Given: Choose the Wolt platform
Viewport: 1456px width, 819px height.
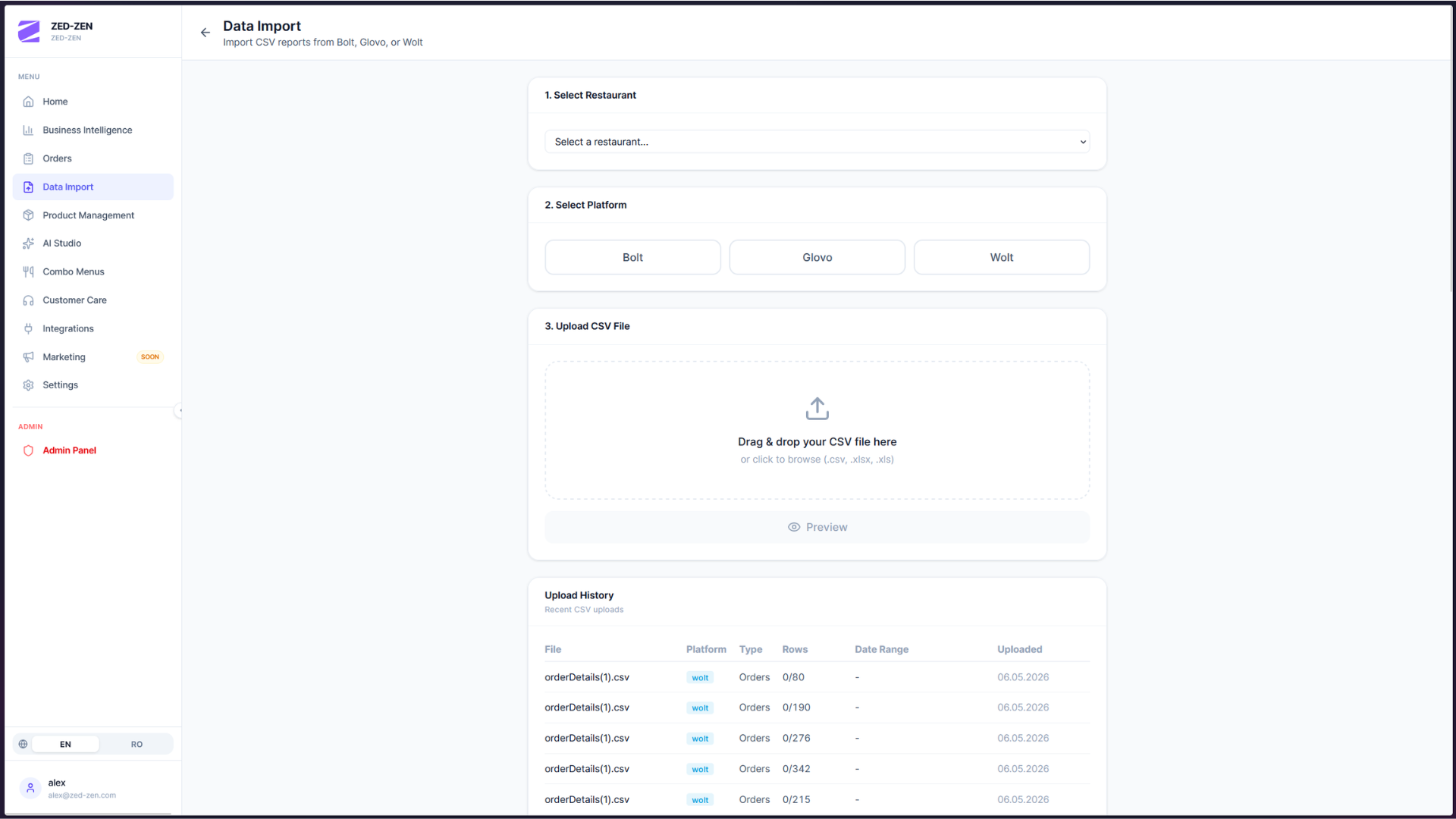Looking at the screenshot, I should (1001, 258).
